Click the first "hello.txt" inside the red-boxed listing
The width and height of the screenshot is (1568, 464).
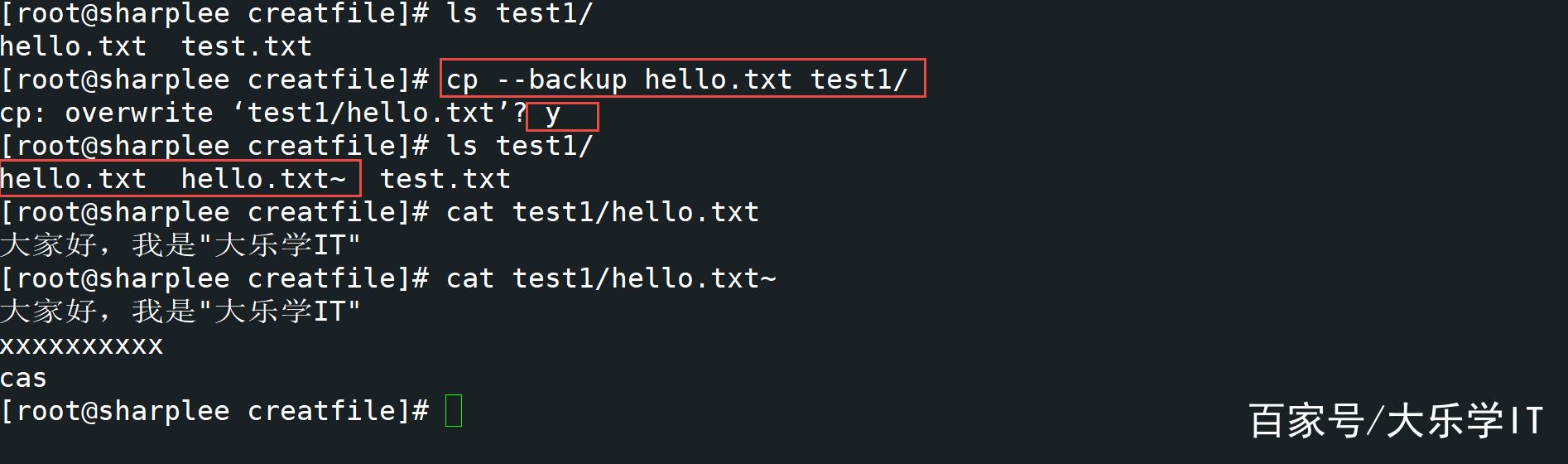pos(74,179)
